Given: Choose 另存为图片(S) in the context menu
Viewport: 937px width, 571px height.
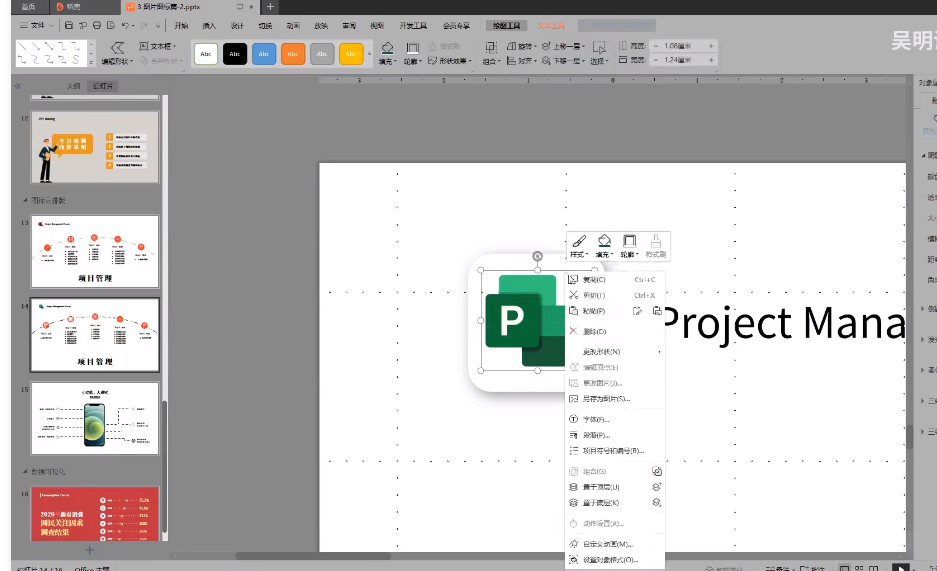Looking at the screenshot, I should click(x=615, y=398).
